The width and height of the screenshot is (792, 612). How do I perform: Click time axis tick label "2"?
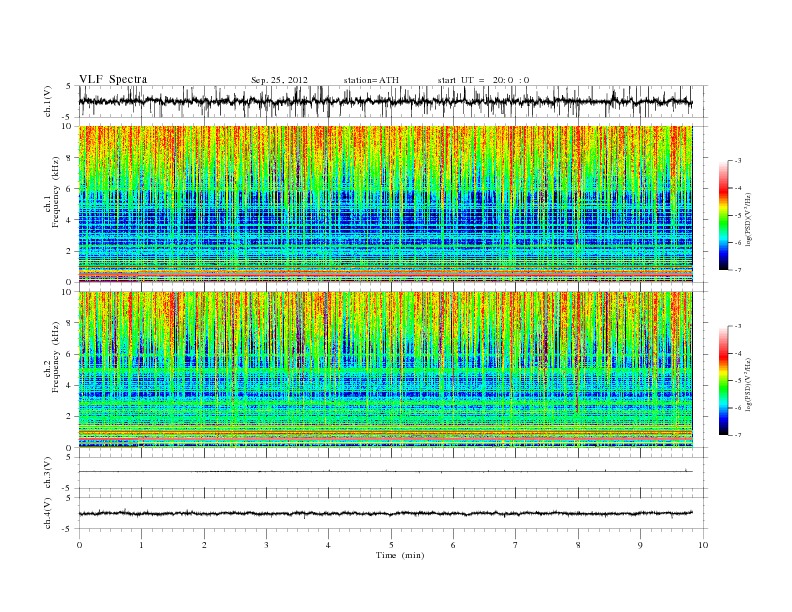204,545
